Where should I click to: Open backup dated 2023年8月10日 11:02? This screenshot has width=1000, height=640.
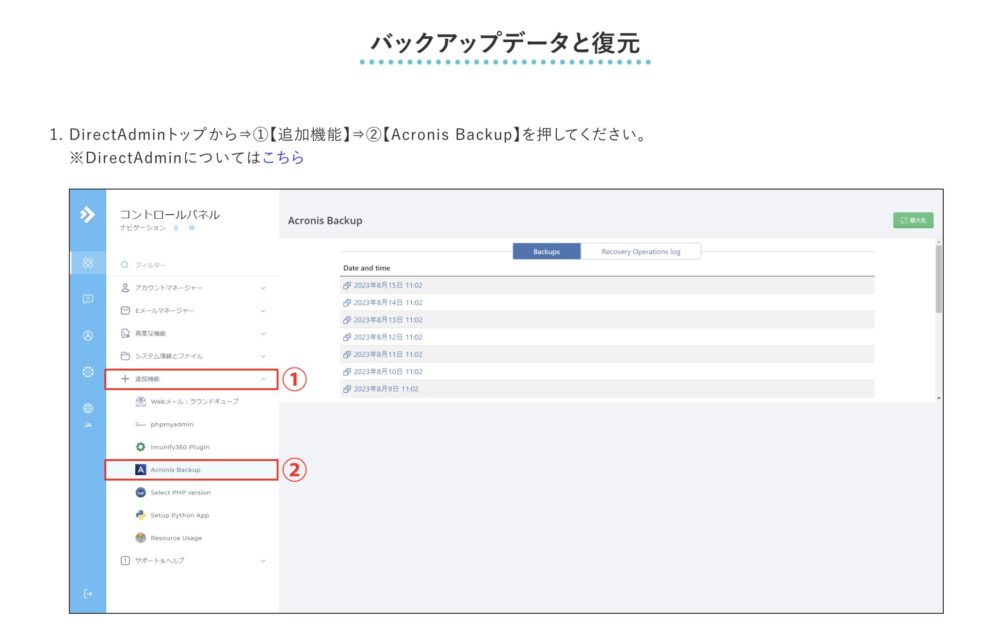tap(388, 372)
